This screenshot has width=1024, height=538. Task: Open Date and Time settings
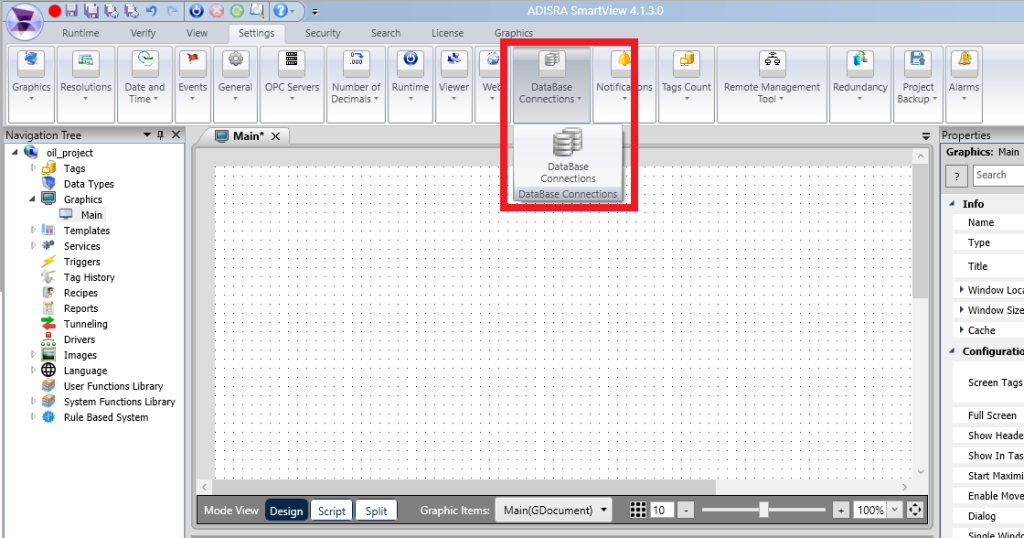click(145, 84)
